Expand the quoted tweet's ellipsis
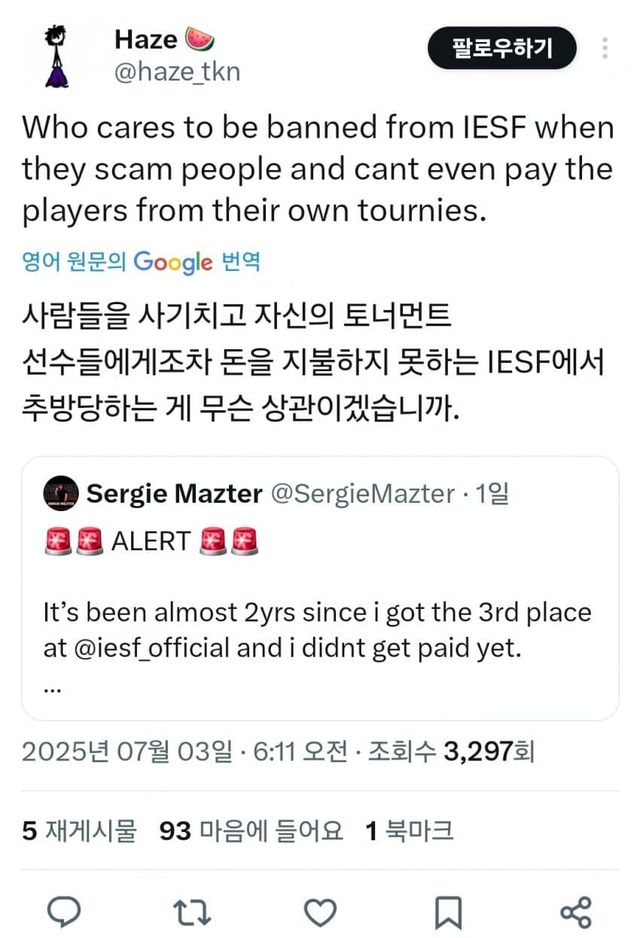640x938 pixels. click(52, 686)
